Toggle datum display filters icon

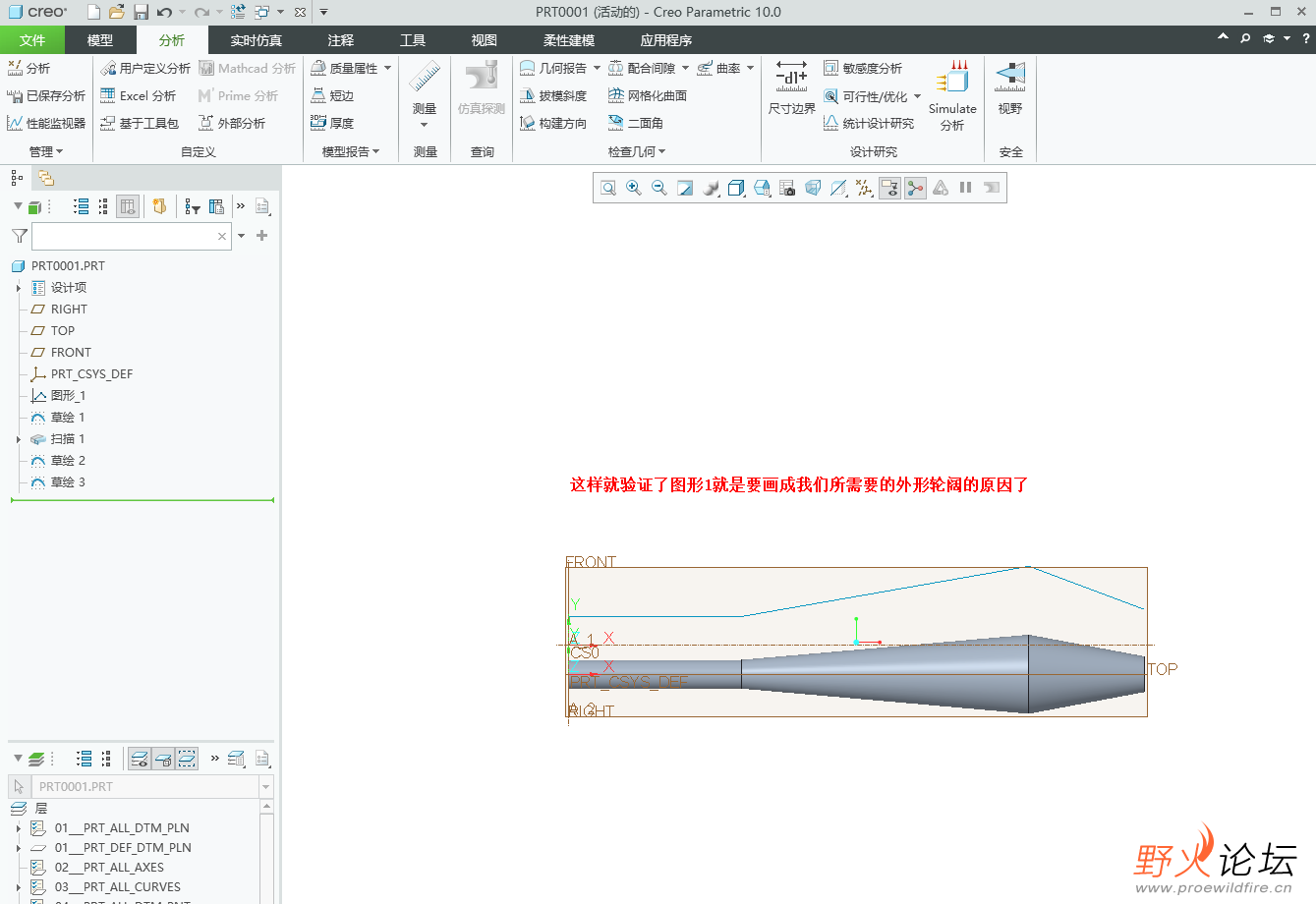point(864,188)
